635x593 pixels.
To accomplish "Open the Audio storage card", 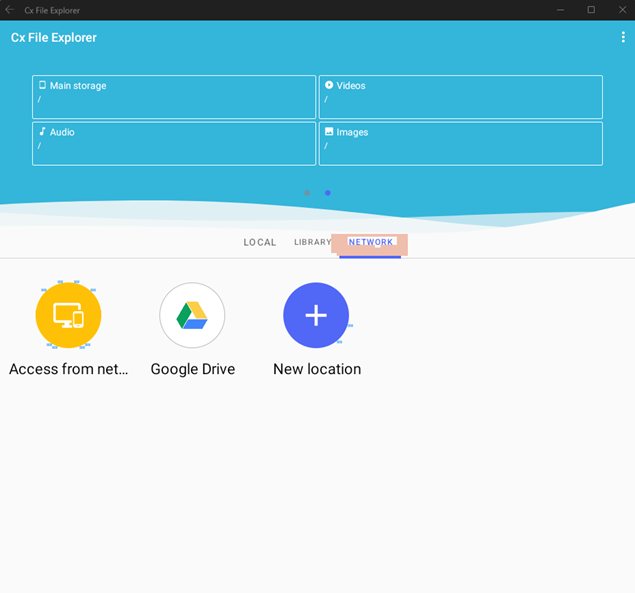I will [x=174, y=143].
